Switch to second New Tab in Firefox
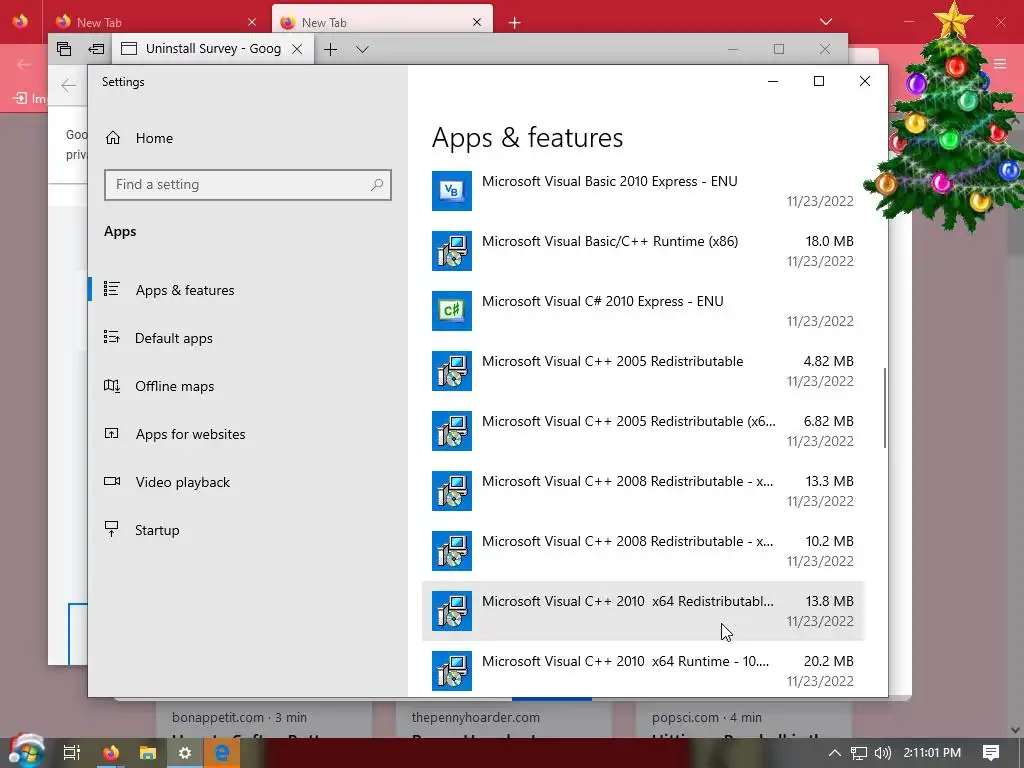This screenshot has height=768, width=1024. (x=382, y=22)
